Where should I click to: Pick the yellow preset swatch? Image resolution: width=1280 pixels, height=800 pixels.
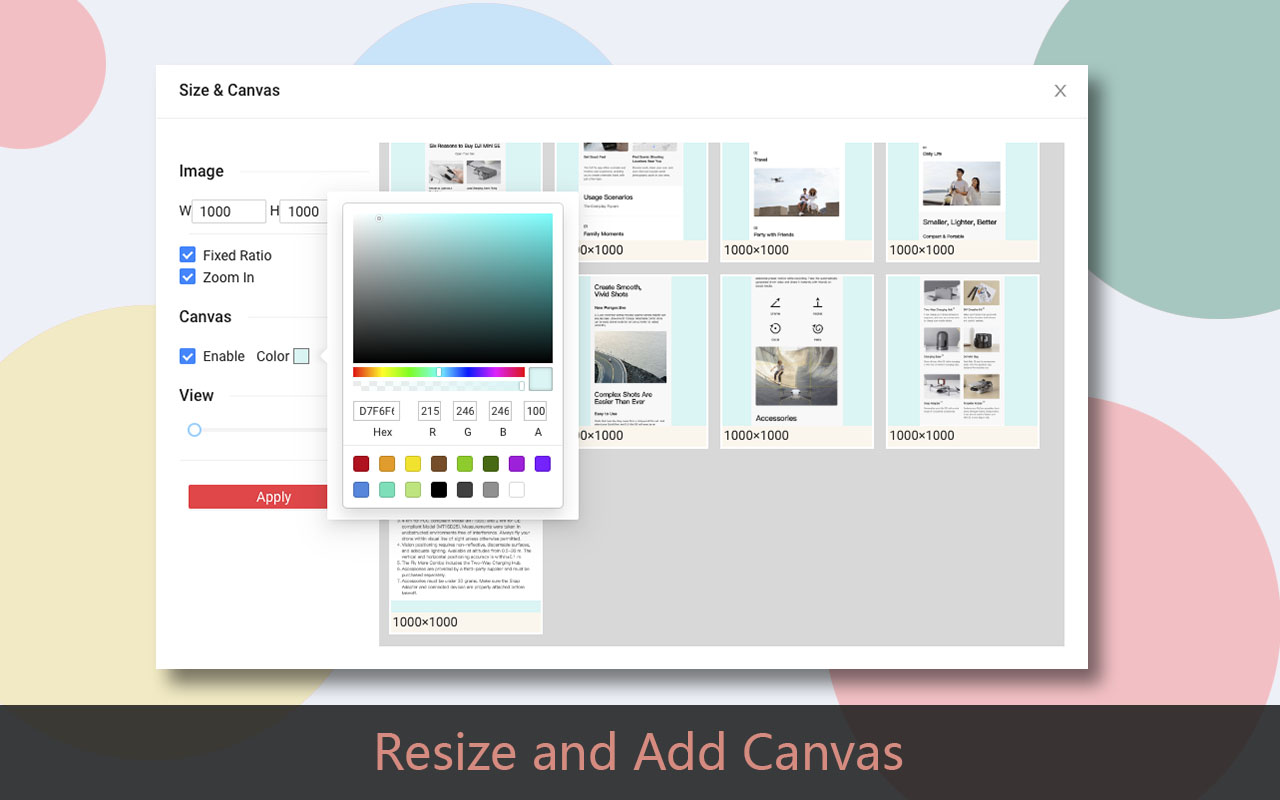413,464
